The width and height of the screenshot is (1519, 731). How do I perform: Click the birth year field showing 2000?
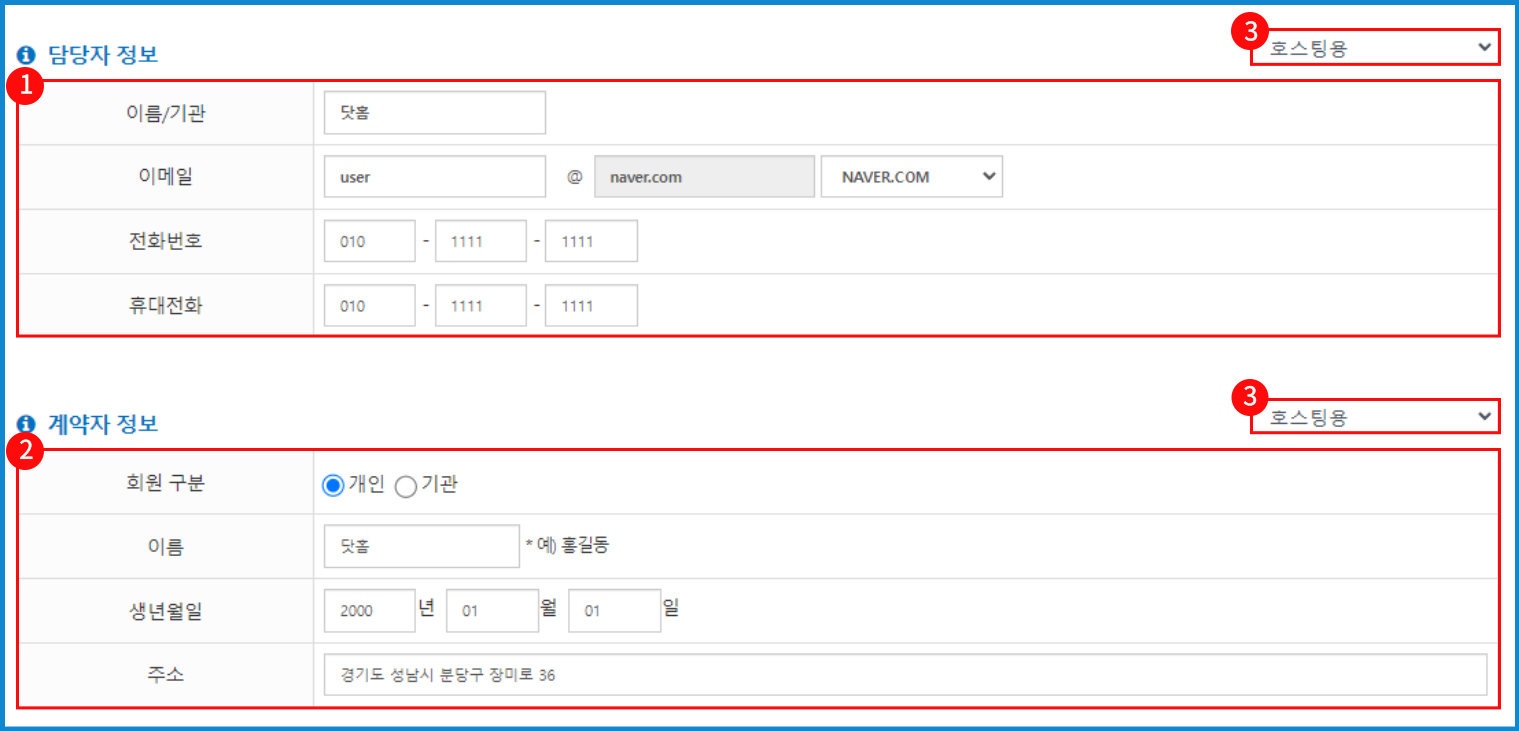(x=369, y=611)
